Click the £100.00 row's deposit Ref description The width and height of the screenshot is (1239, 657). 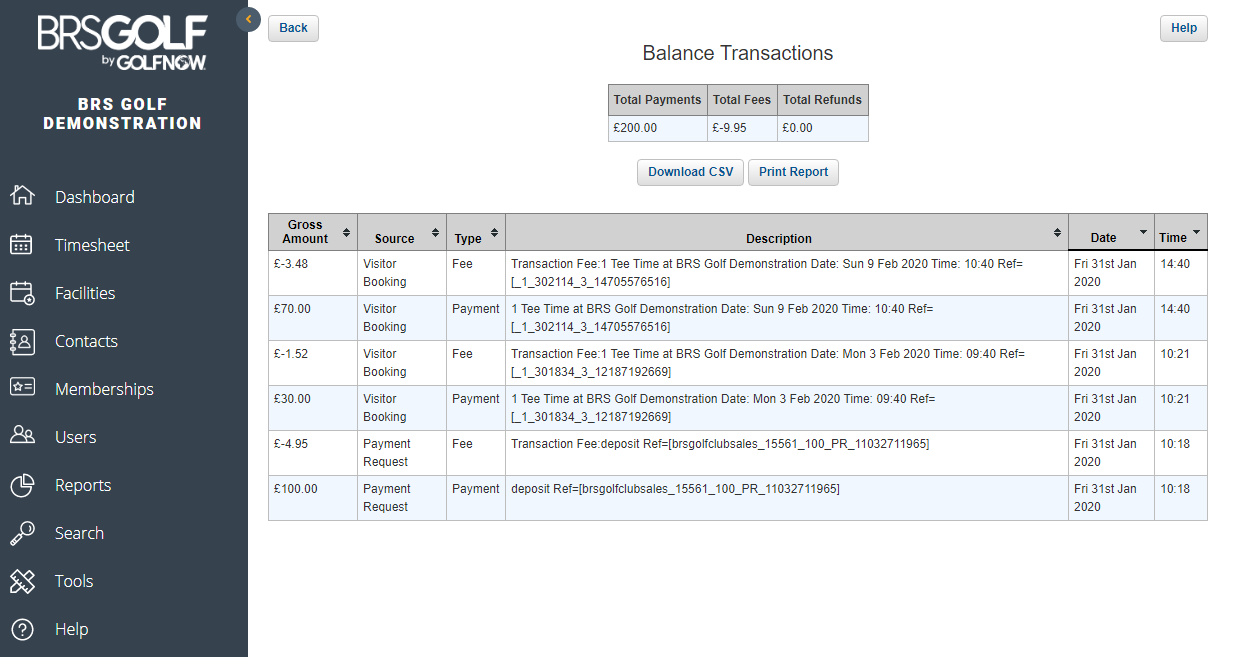coord(675,489)
